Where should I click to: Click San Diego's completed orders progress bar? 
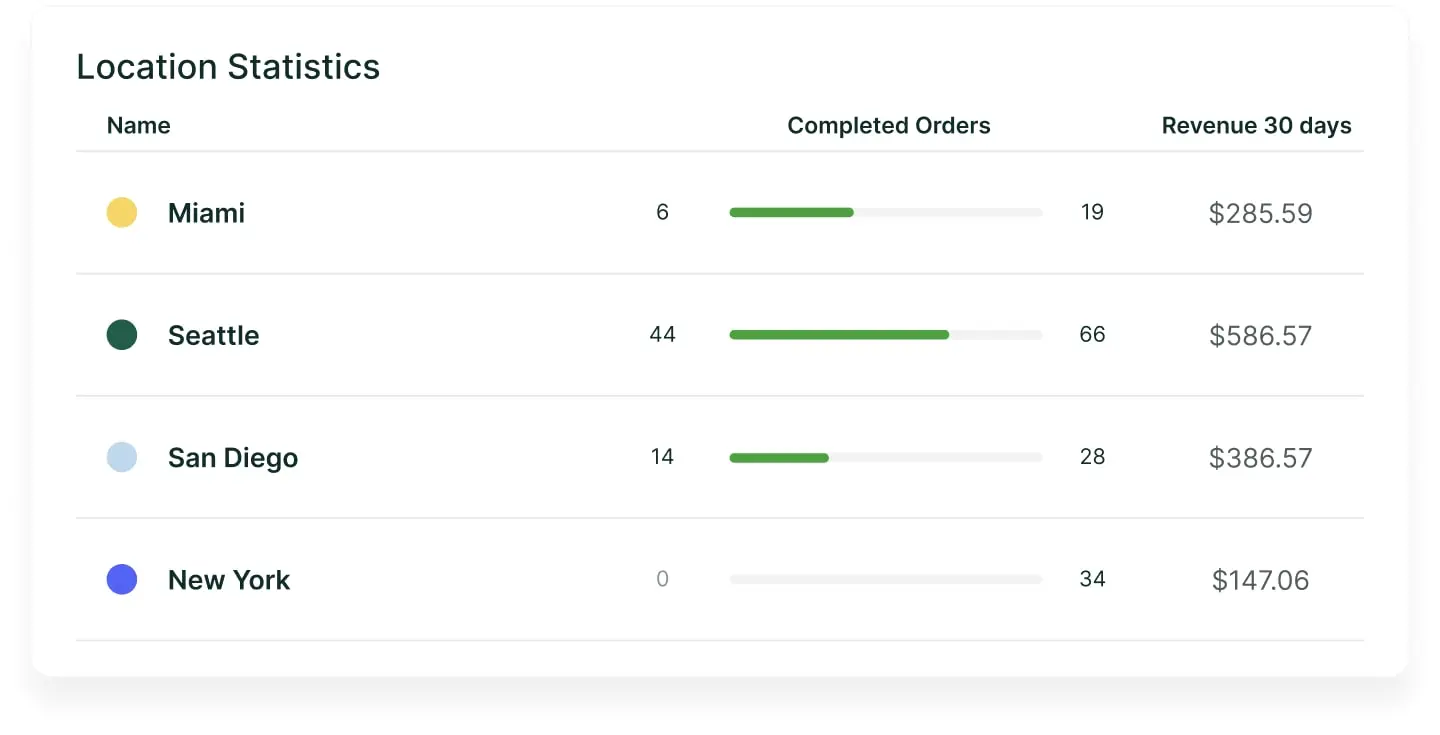click(x=886, y=457)
